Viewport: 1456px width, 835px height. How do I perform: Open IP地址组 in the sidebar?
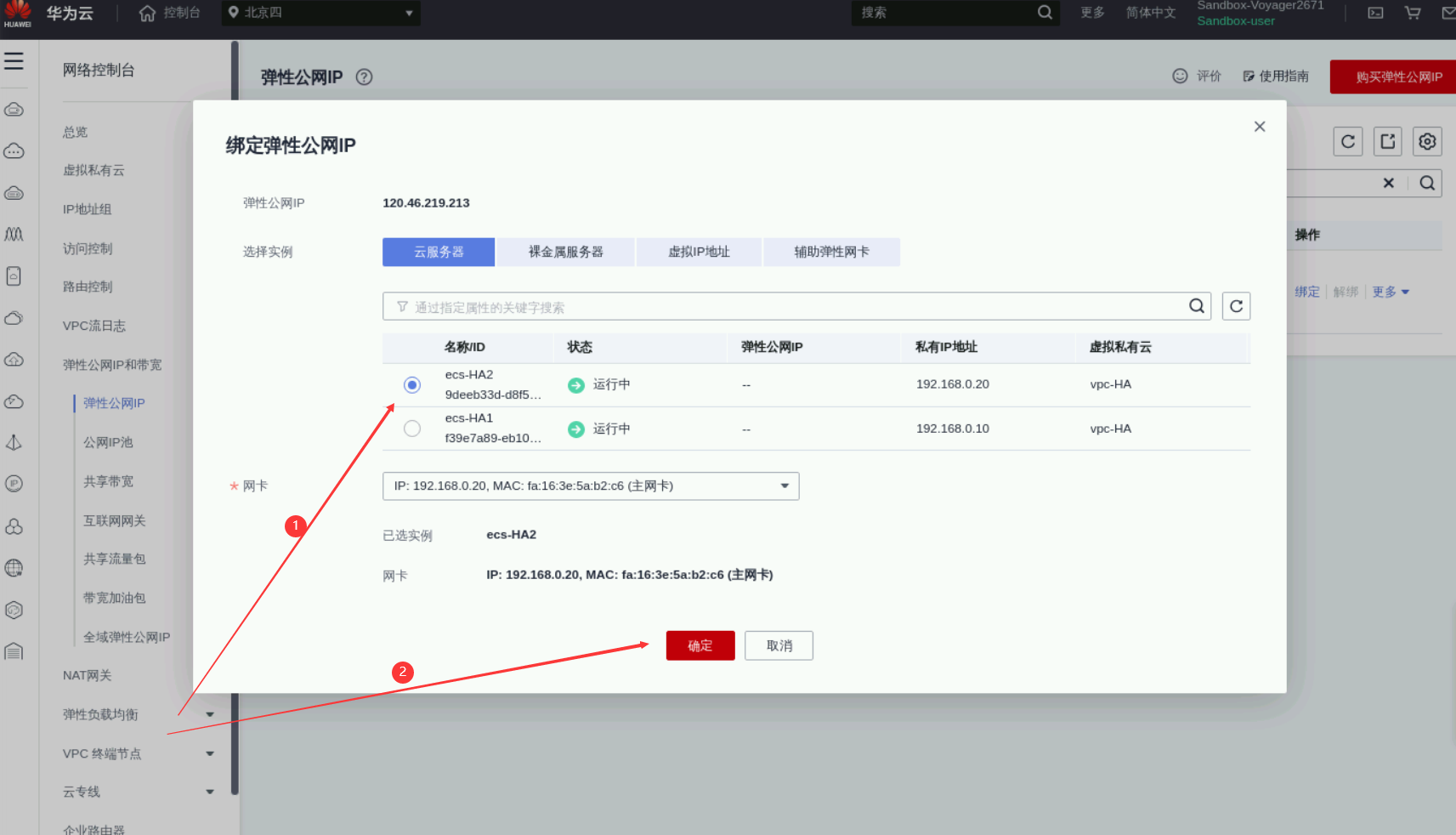point(88,209)
